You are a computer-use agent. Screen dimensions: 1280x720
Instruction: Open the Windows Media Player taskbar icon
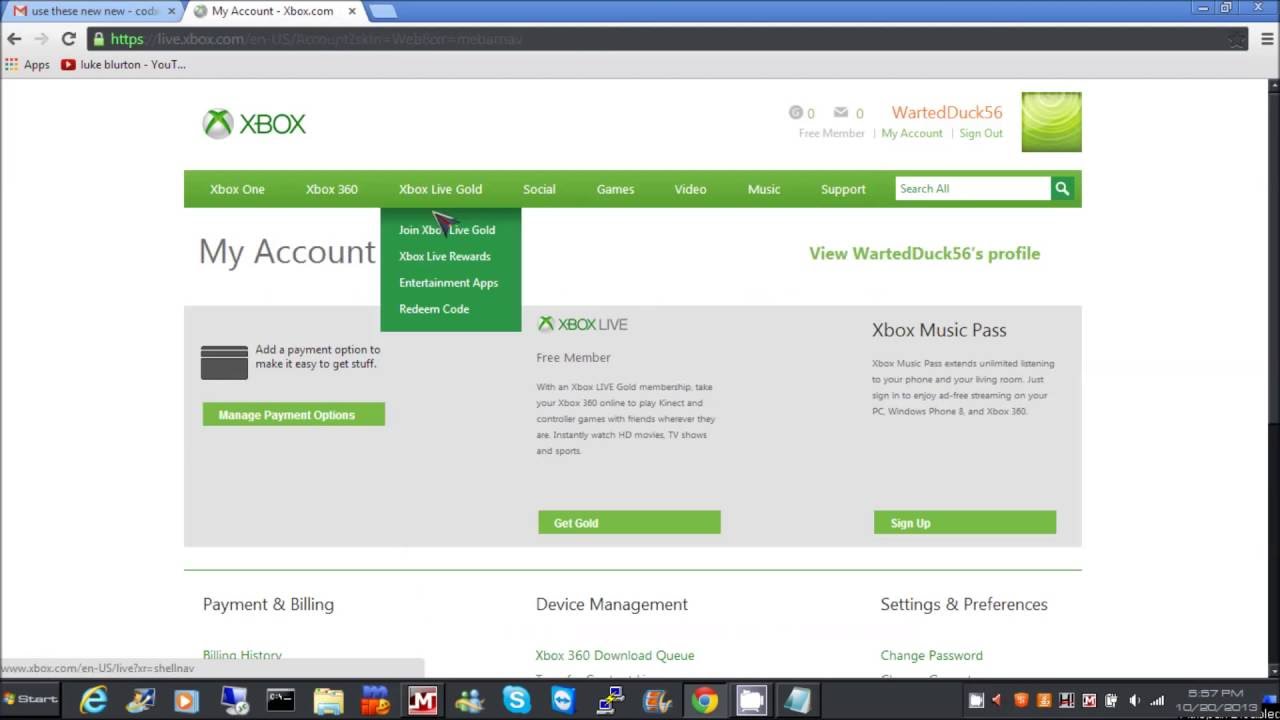[x=187, y=700]
